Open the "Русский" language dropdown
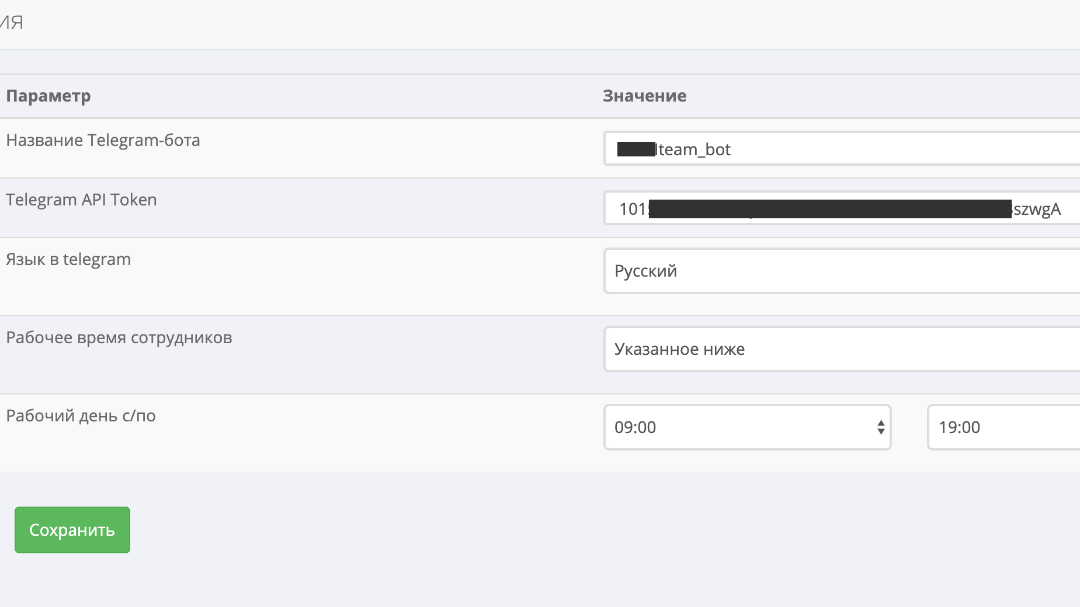This screenshot has width=1080, height=607. (x=842, y=271)
